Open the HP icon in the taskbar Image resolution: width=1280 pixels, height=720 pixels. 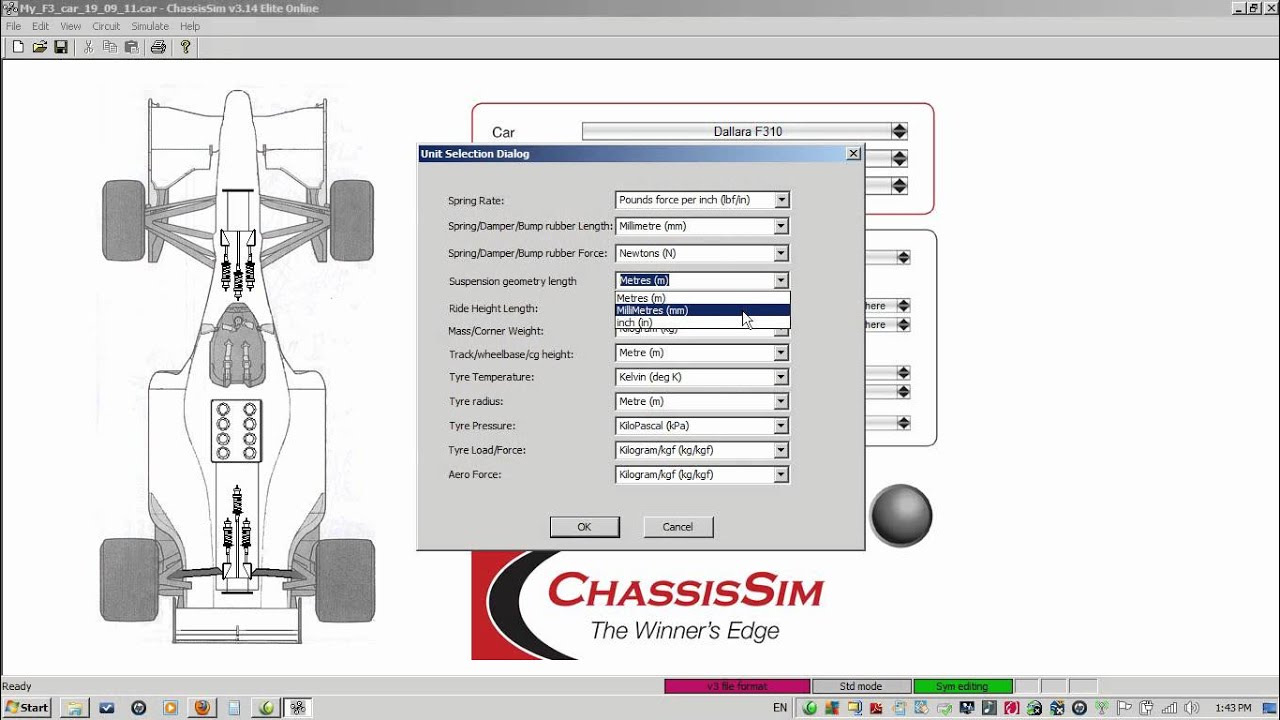[139, 708]
